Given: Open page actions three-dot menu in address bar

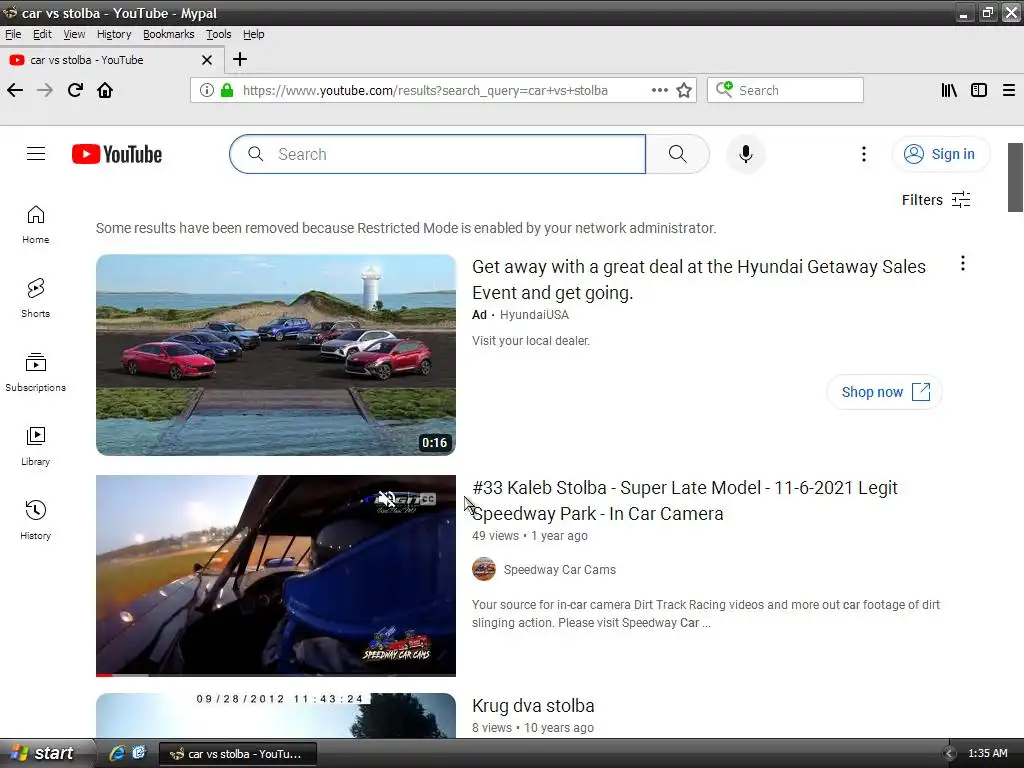Looking at the screenshot, I should click(660, 90).
